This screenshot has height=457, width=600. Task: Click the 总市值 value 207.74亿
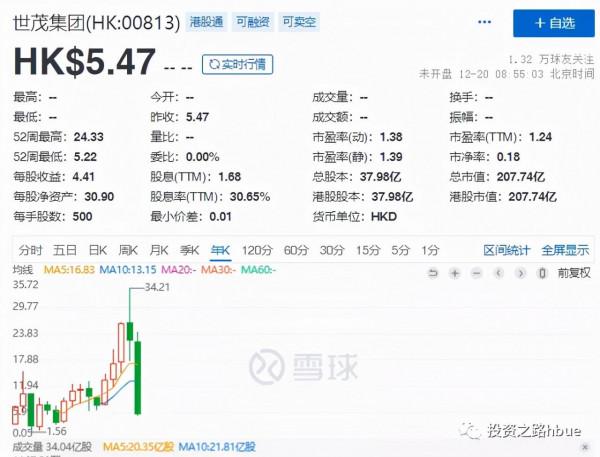click(521, 177)
